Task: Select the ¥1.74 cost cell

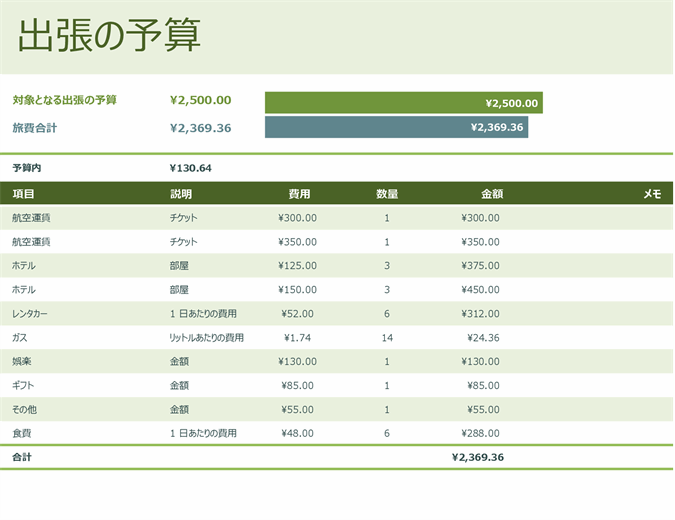Action: coord(298,338)
